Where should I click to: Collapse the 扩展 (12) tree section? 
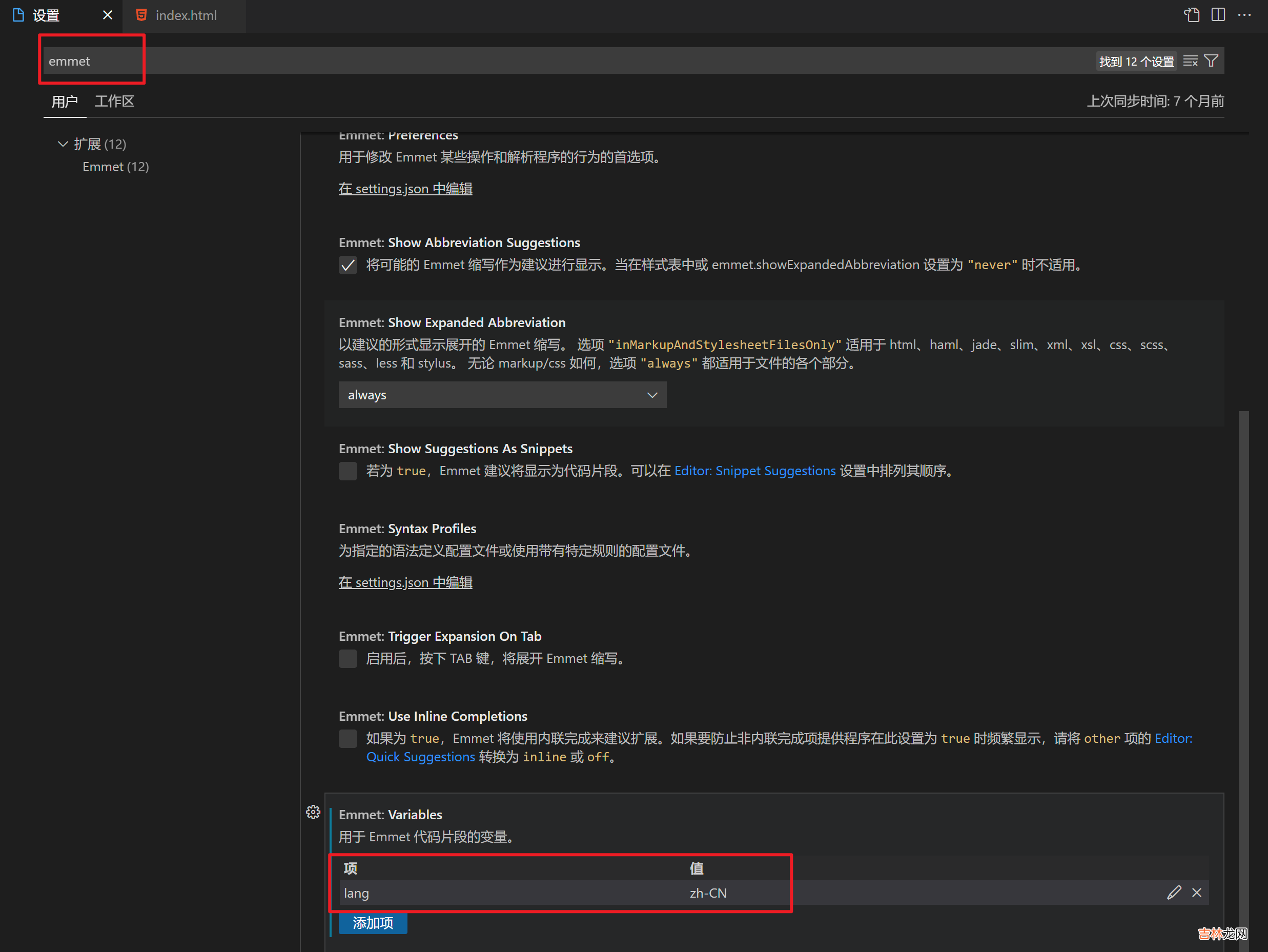click(63, 144)
